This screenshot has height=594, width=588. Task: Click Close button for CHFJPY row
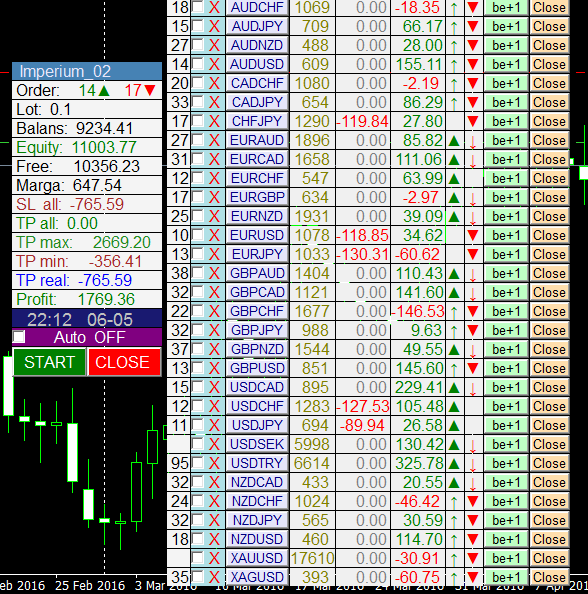tap(549, 122)
